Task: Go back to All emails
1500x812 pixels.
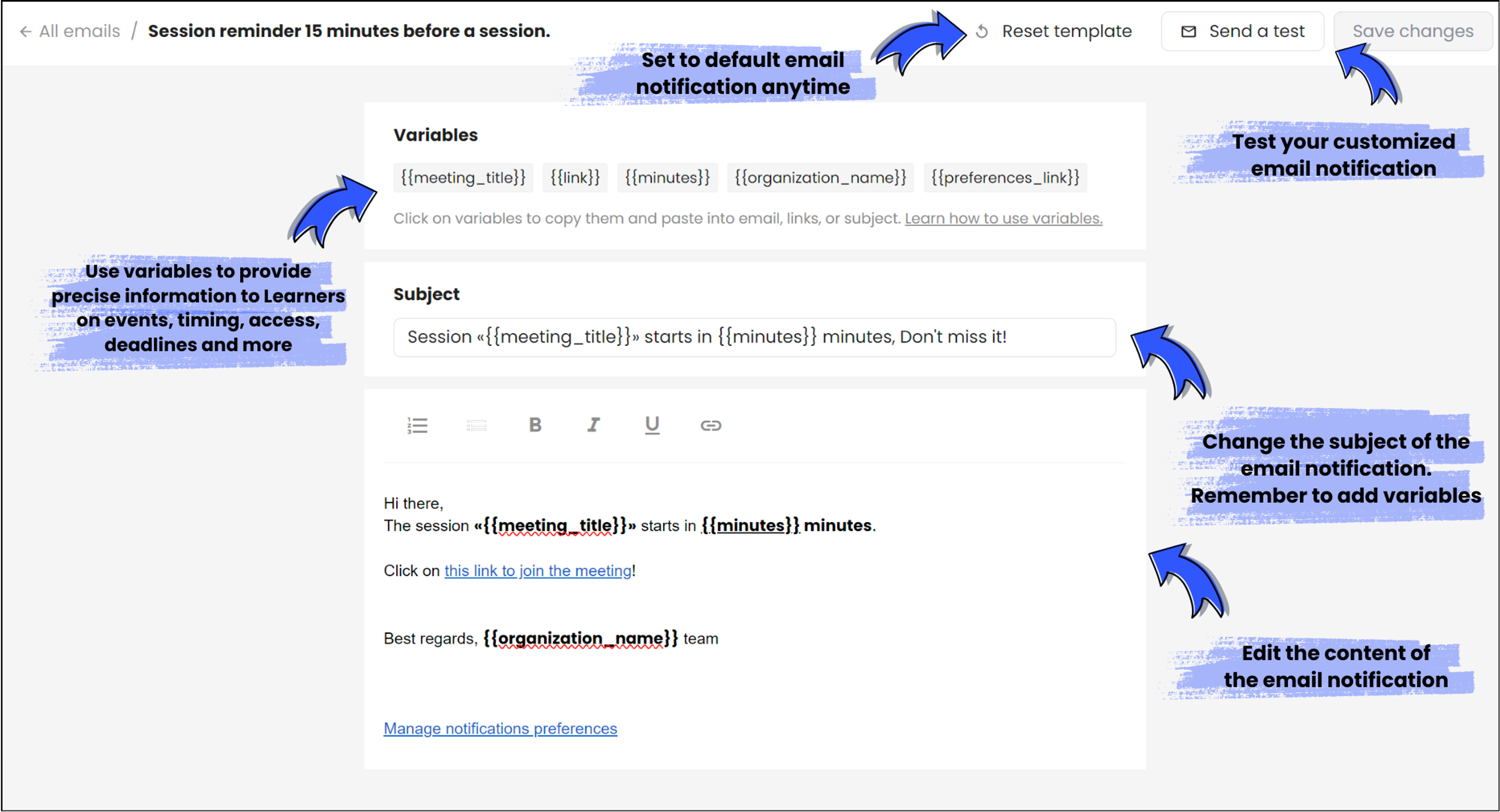Action: [x=79, y=31]
